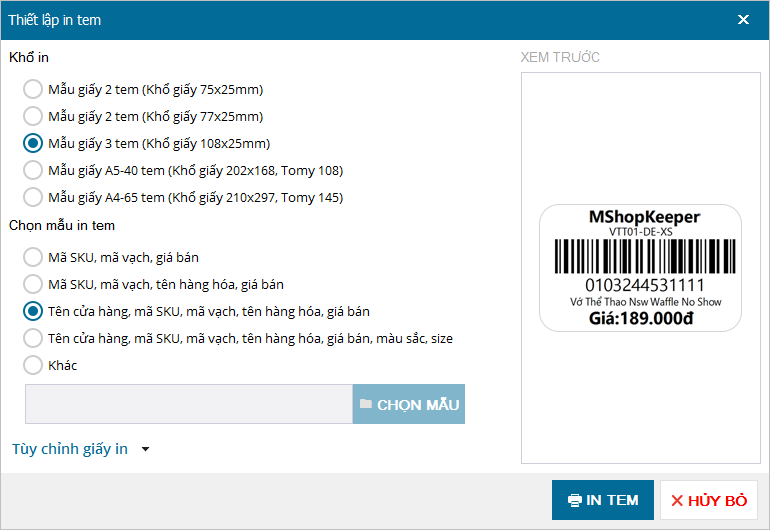
Task: Select Mẫu giấy A5-40 tem option
Action: 33,170
